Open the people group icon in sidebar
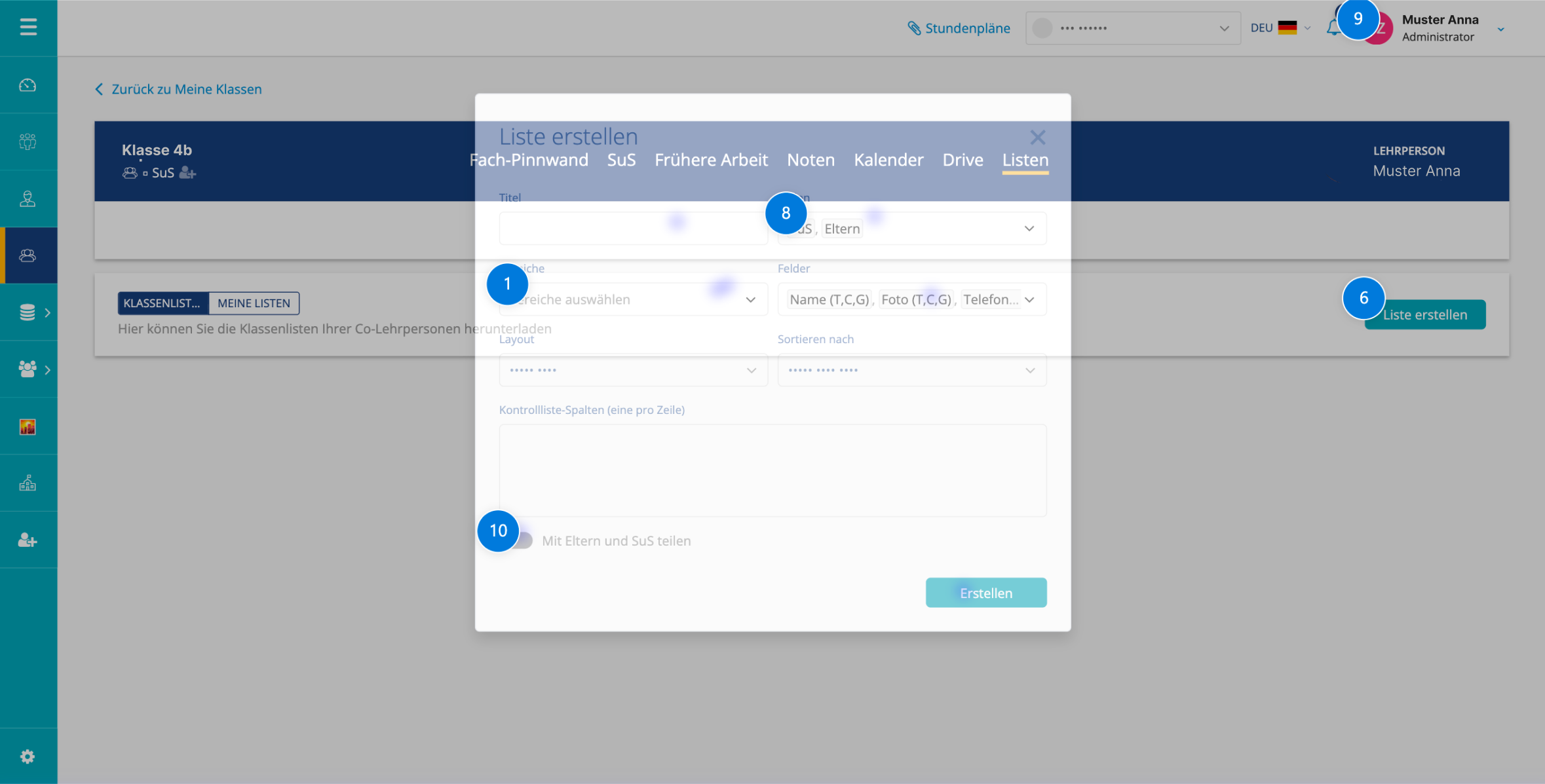 click(28, 369)
